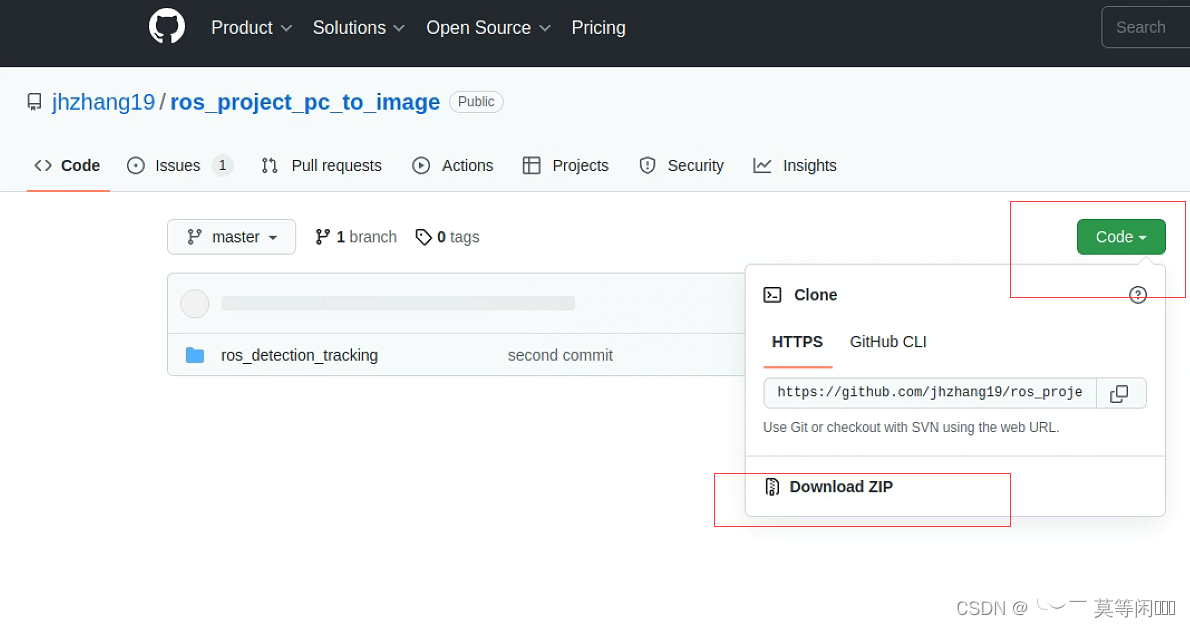Click the Issues count badge showing 1
Screen dimensions: 1190x628
[222, 165]
